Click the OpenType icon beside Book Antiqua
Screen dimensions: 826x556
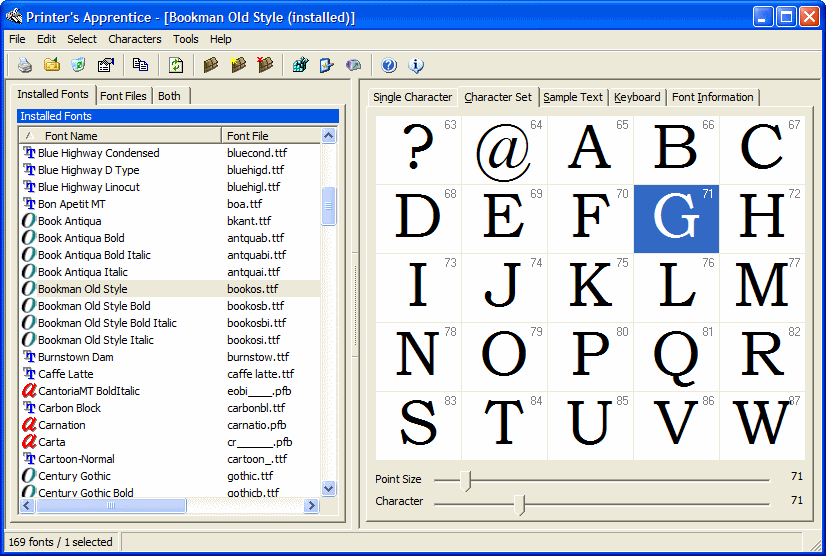tap(29, 221)
